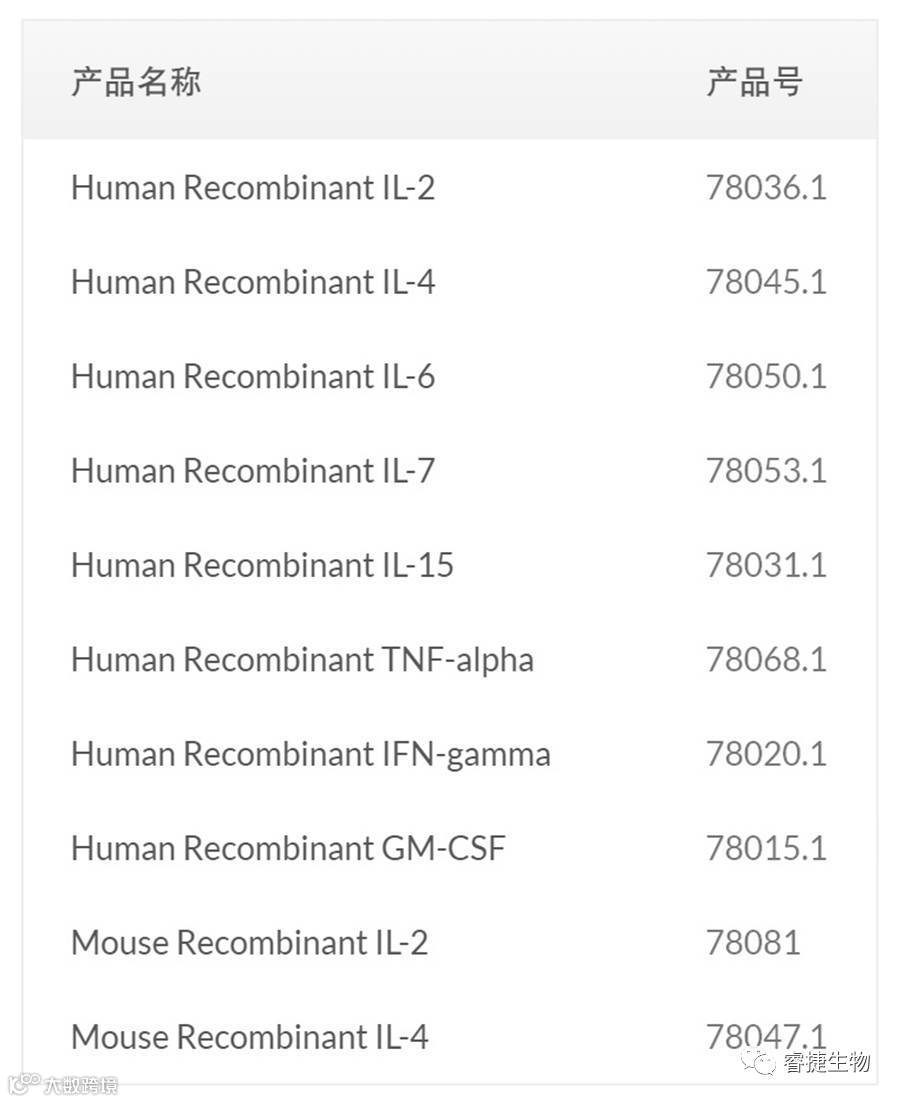Open Human Recombinant IL-2 product
Viewport: 900px width, 1102px height.
[253, 188]
